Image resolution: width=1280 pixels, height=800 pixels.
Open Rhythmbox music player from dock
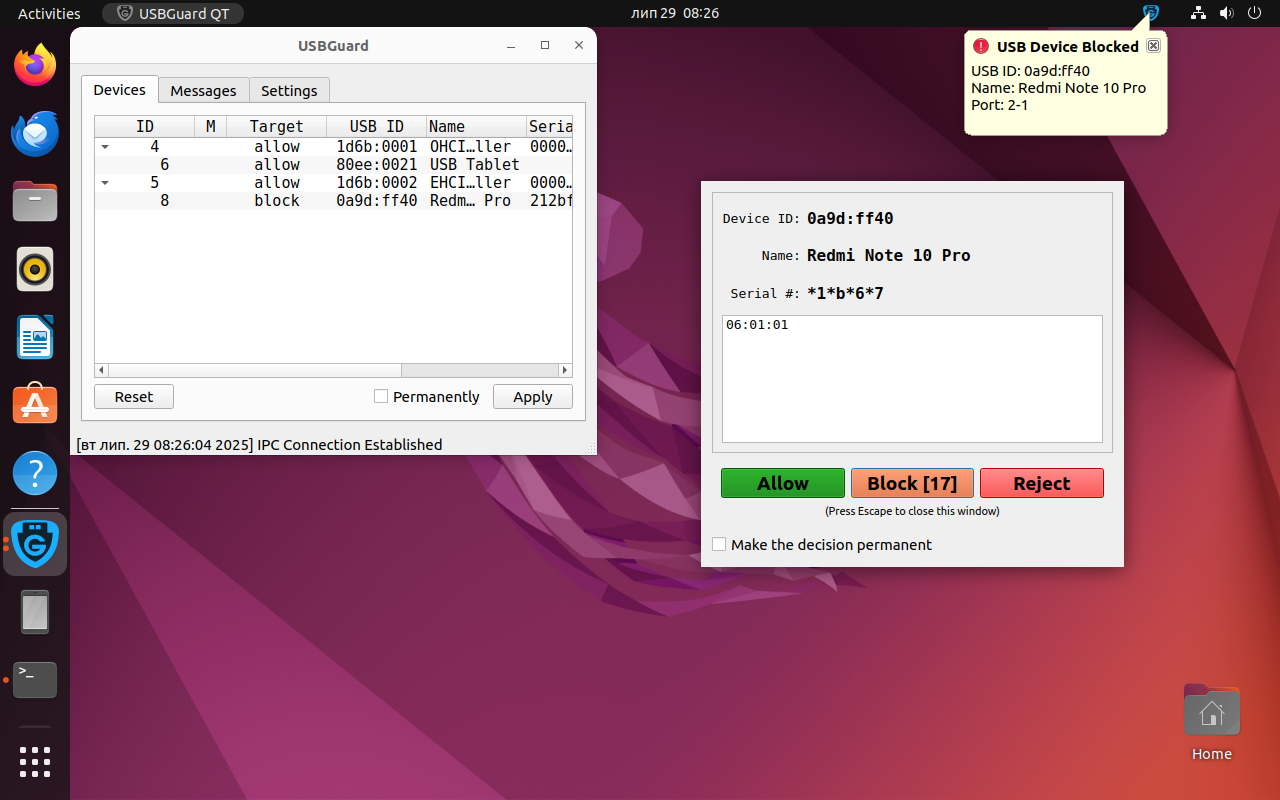click(x=35, y=269)
